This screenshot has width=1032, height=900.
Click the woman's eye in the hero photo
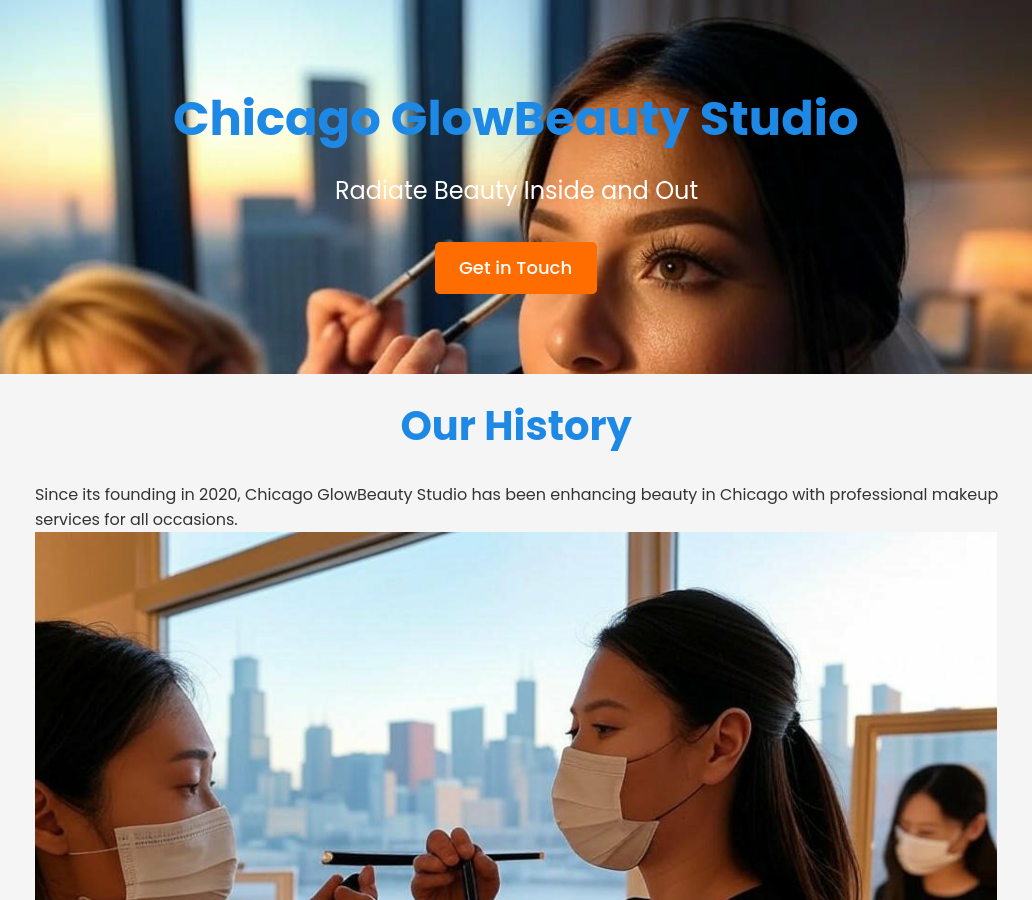click(x=673, y=268)
